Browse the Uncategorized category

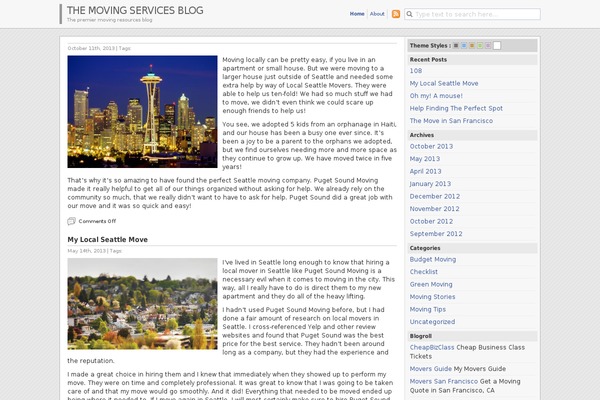point(432,322)
